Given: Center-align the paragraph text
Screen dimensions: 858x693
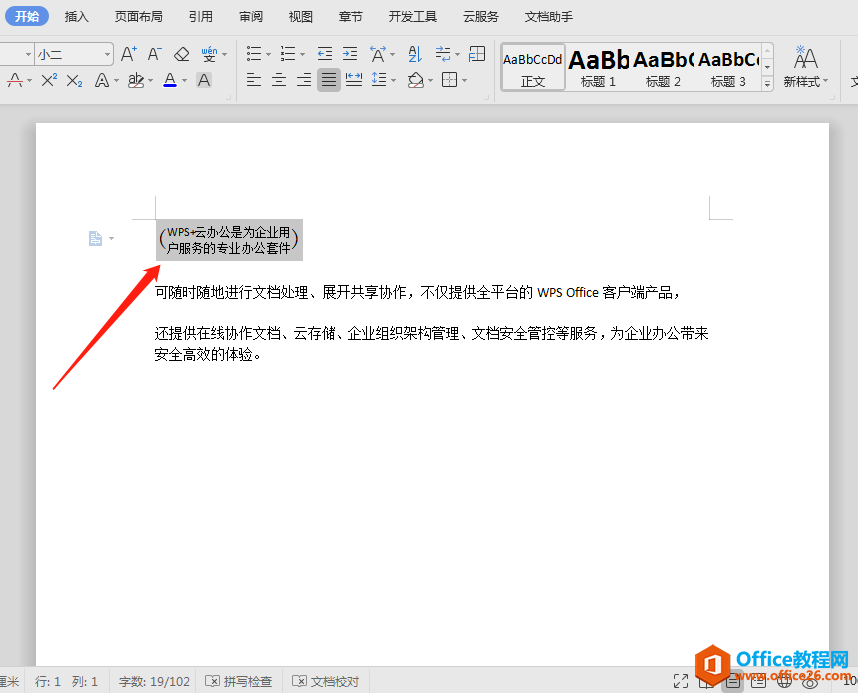Looking at the screenshot, I should (x=279, y=80).
